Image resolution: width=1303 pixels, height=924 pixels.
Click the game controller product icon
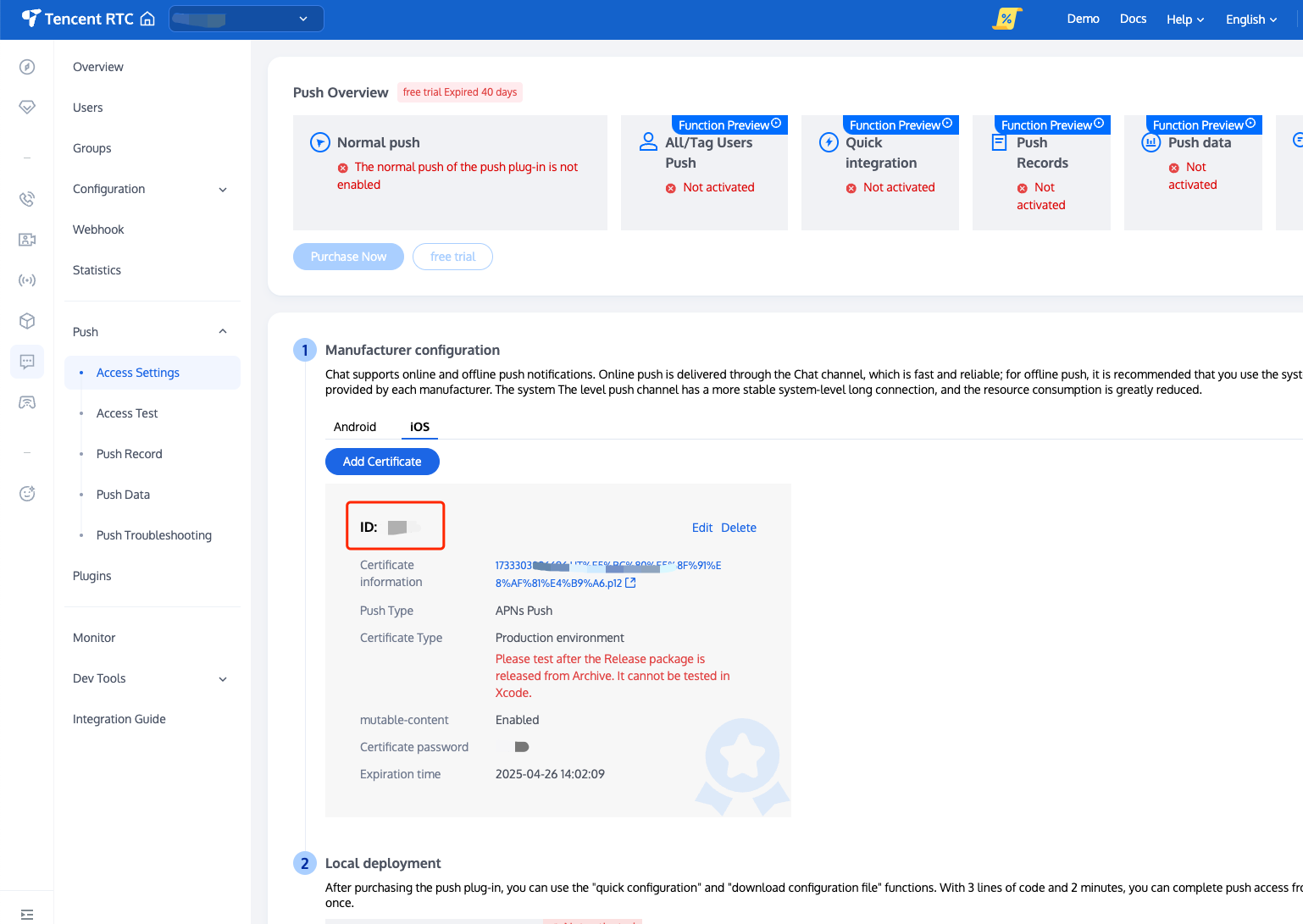[x=26, y=401]
